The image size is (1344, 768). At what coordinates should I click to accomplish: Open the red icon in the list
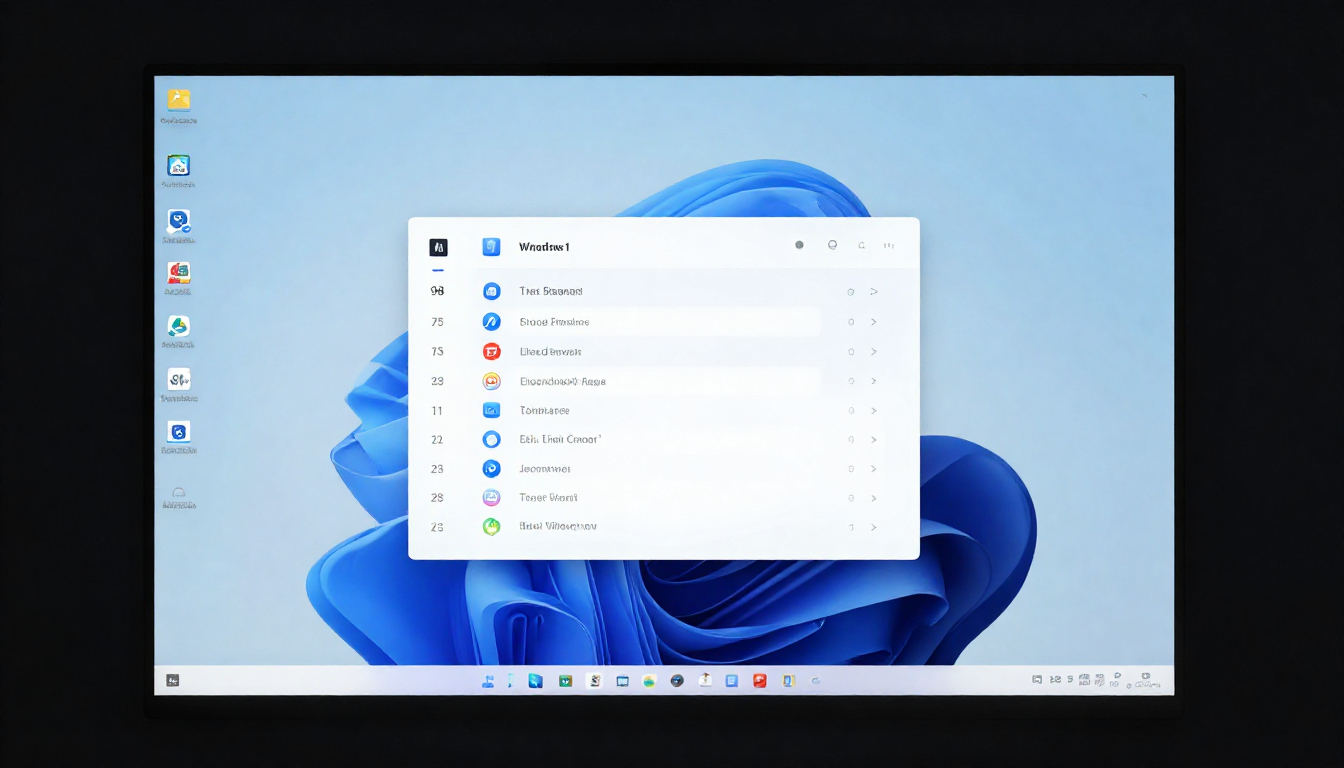click(491, 352)
